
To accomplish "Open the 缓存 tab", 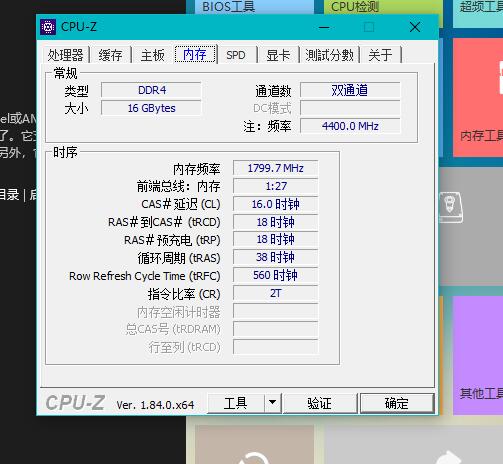I will [110, 55].
